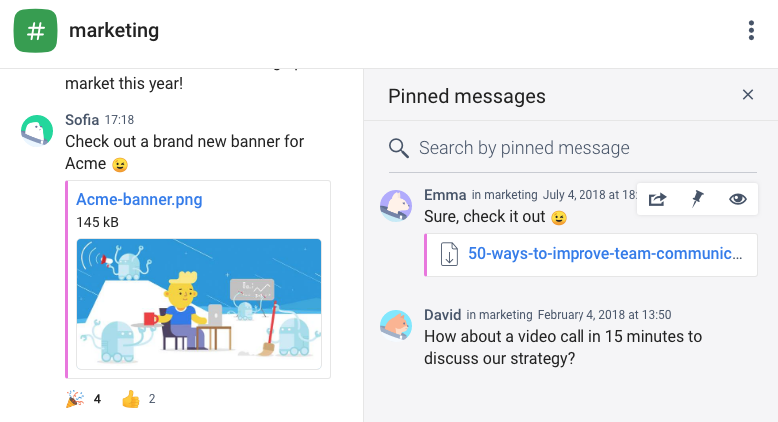
Task: Click Emma's avatar in pinned messages
Action: (397, 205)
